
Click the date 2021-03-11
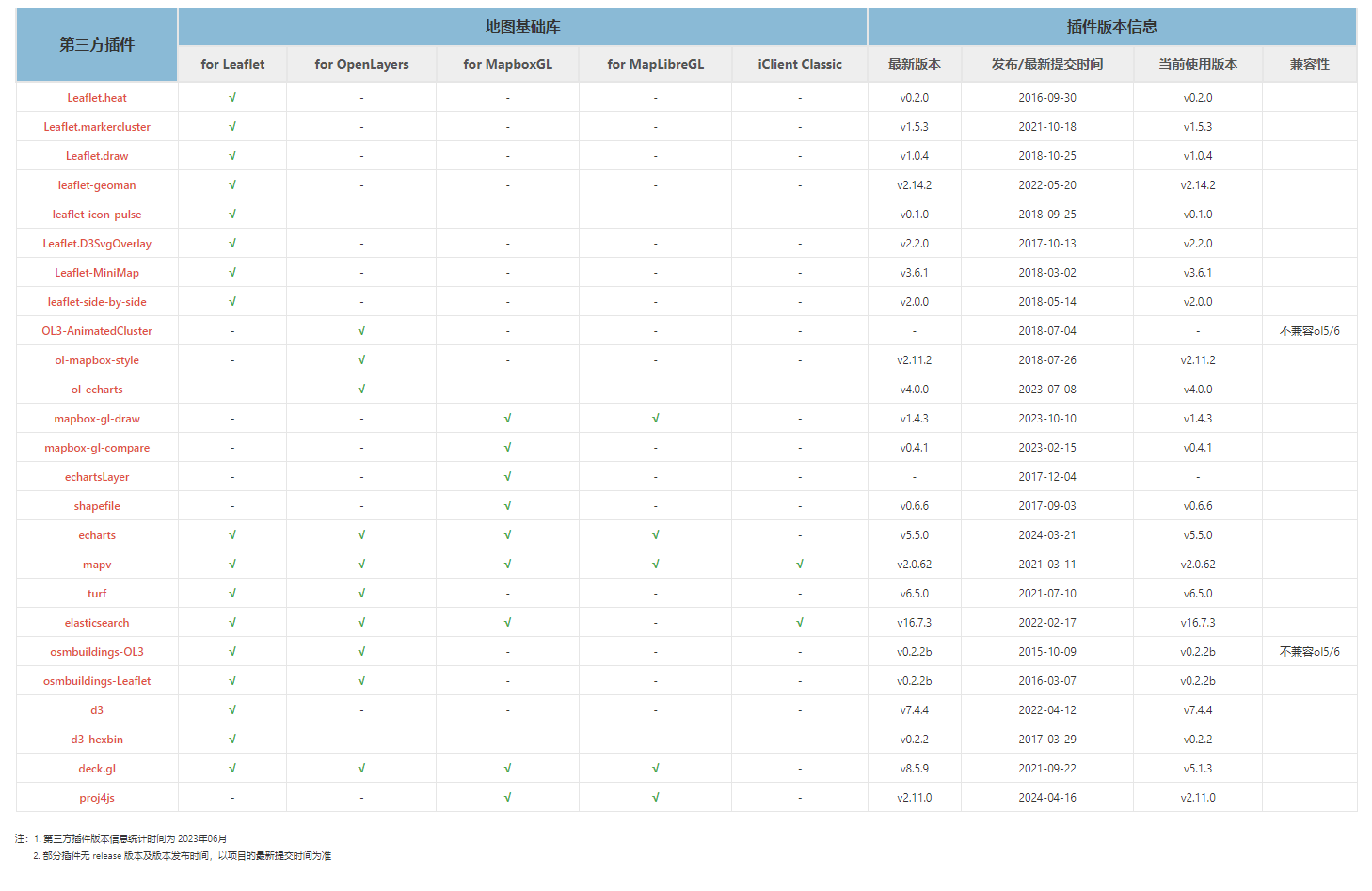pos(1047,565)
